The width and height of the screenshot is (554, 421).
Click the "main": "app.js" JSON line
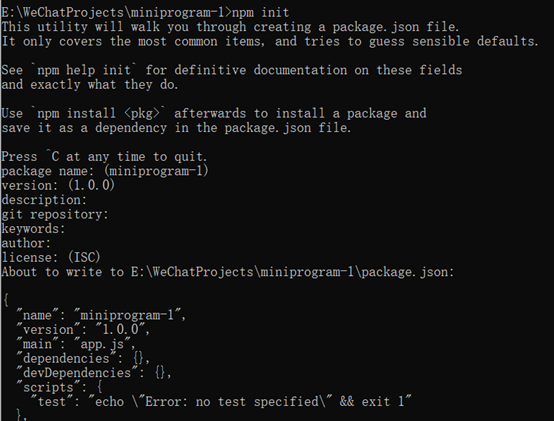(76, 344)
